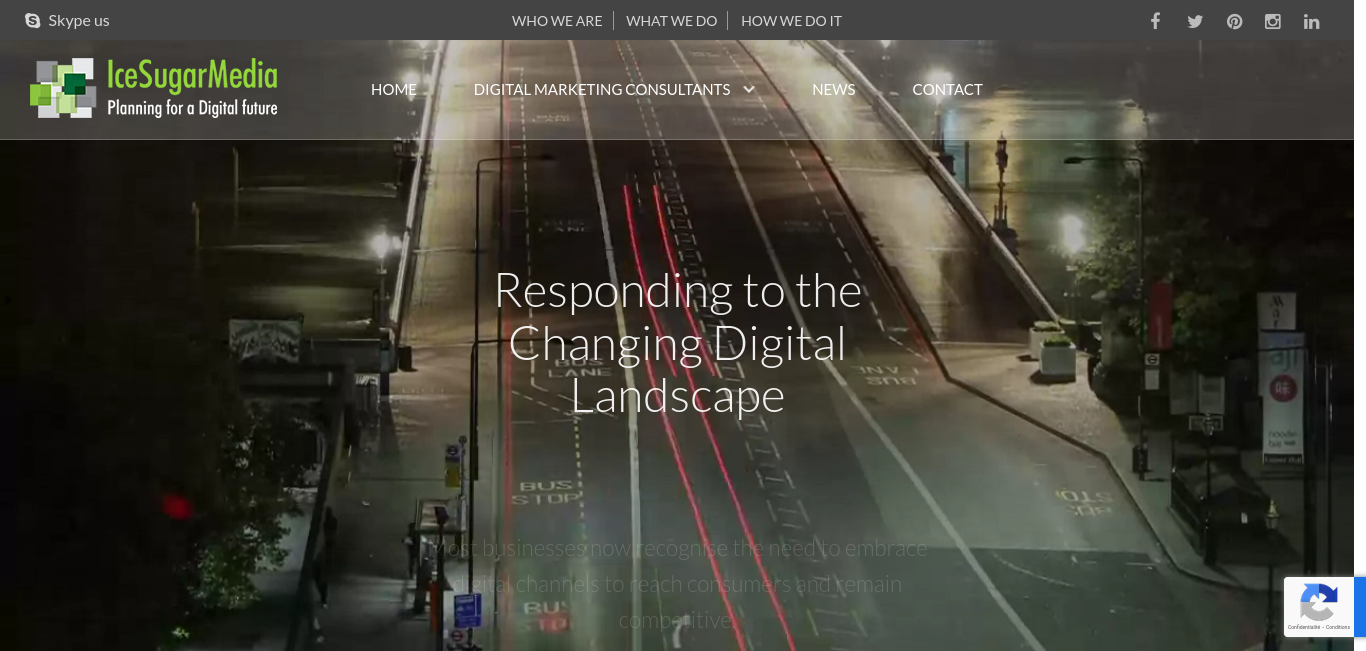Navigate to the CONTACT page
Image resolution: width=1366 pixels, height=651 pixels.
[947, 90]
